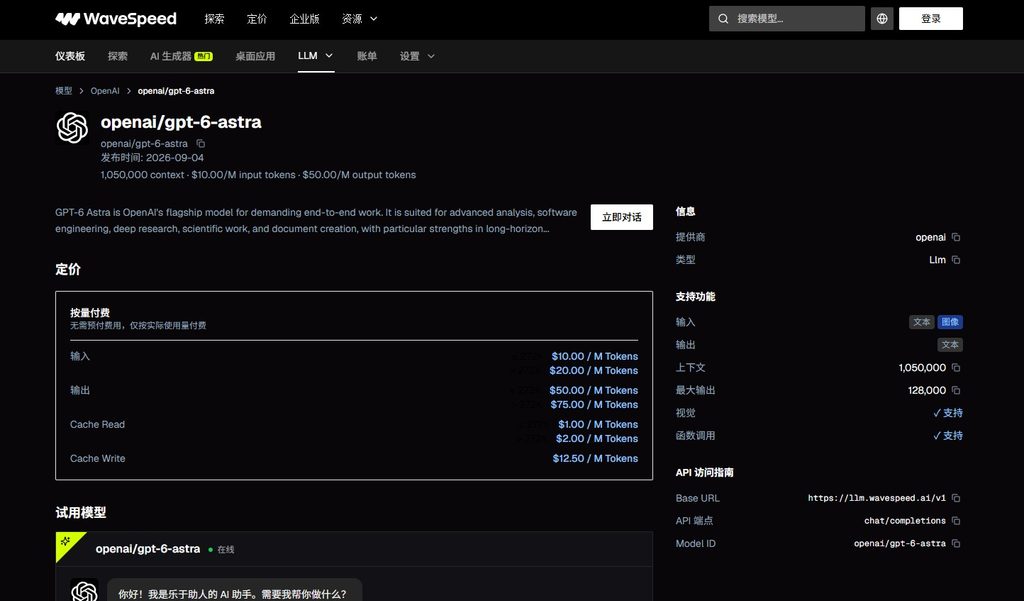Image resolution: width=1024 pixels, height=601 pixels.
Task: Open the 探索 top navigation item
Action: coord(214,19)
